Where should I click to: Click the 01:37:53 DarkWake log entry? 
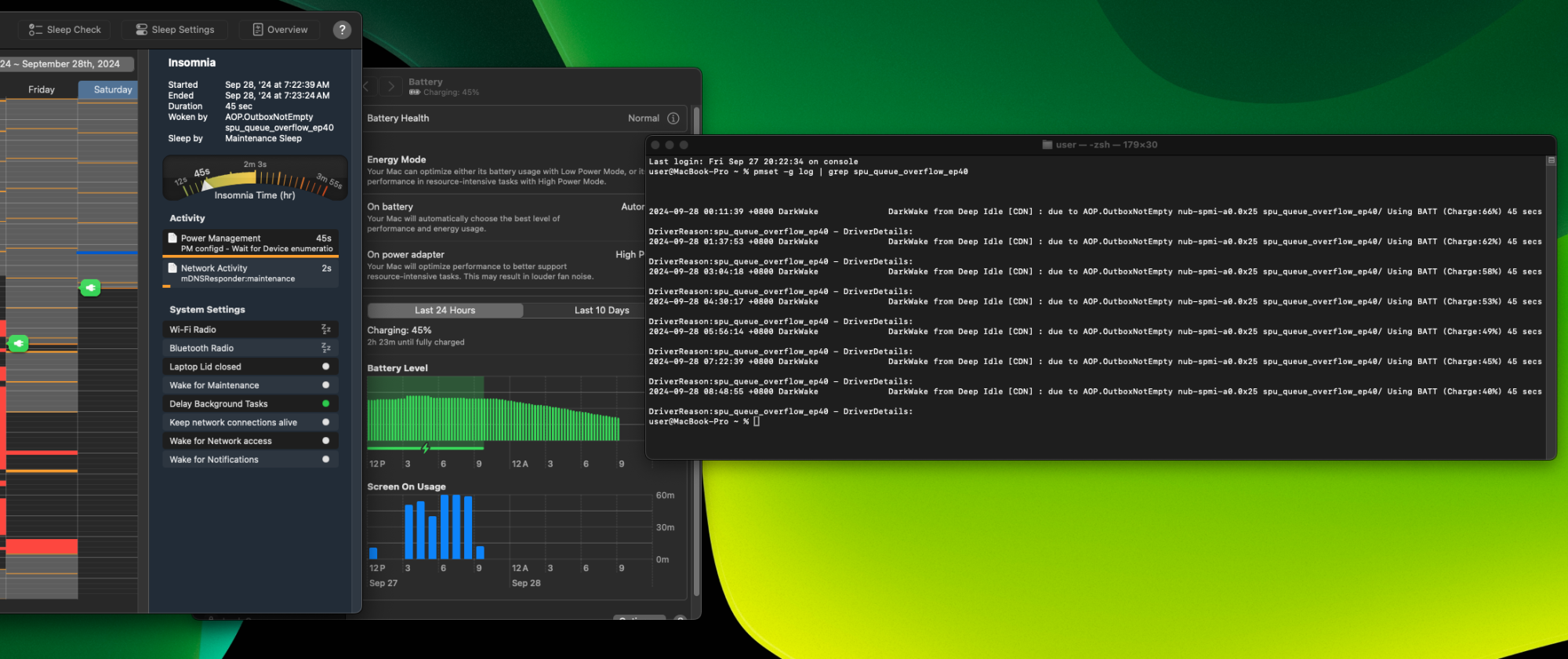click(1095, 242)
